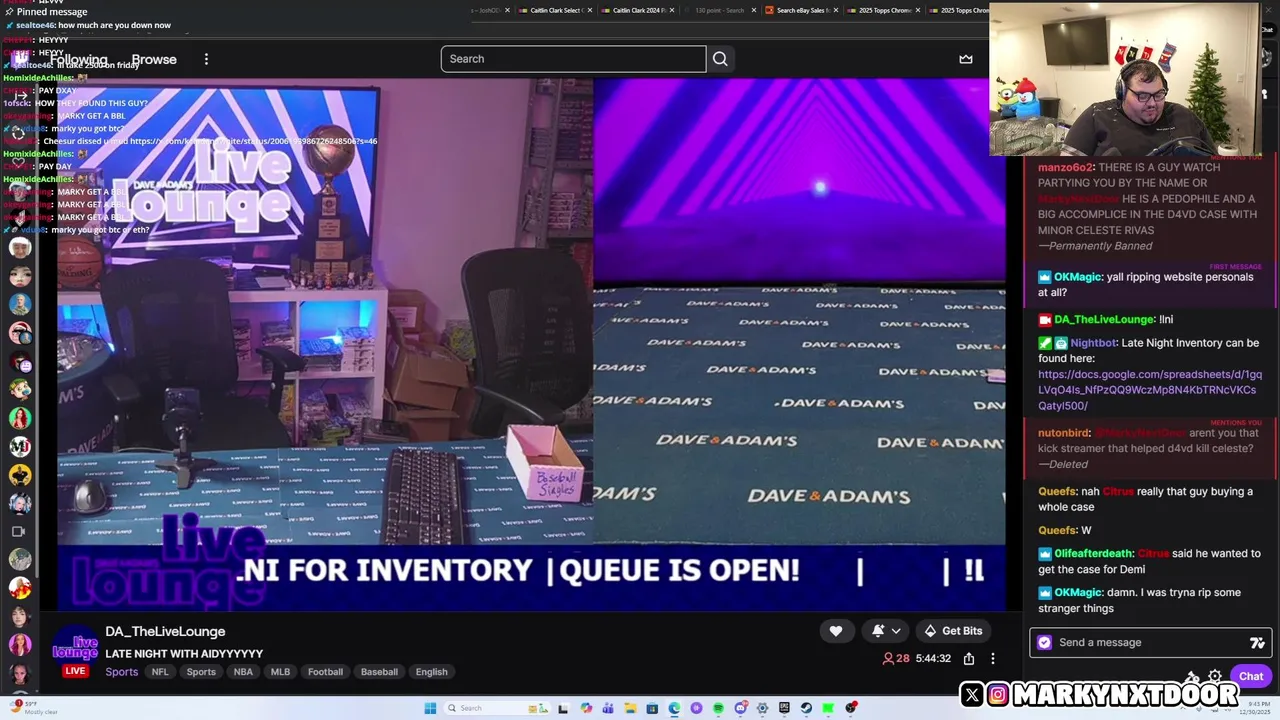Expand followed channels sidebar arrow
This screenshot has width=1280, height=720.
coord(19,96)
